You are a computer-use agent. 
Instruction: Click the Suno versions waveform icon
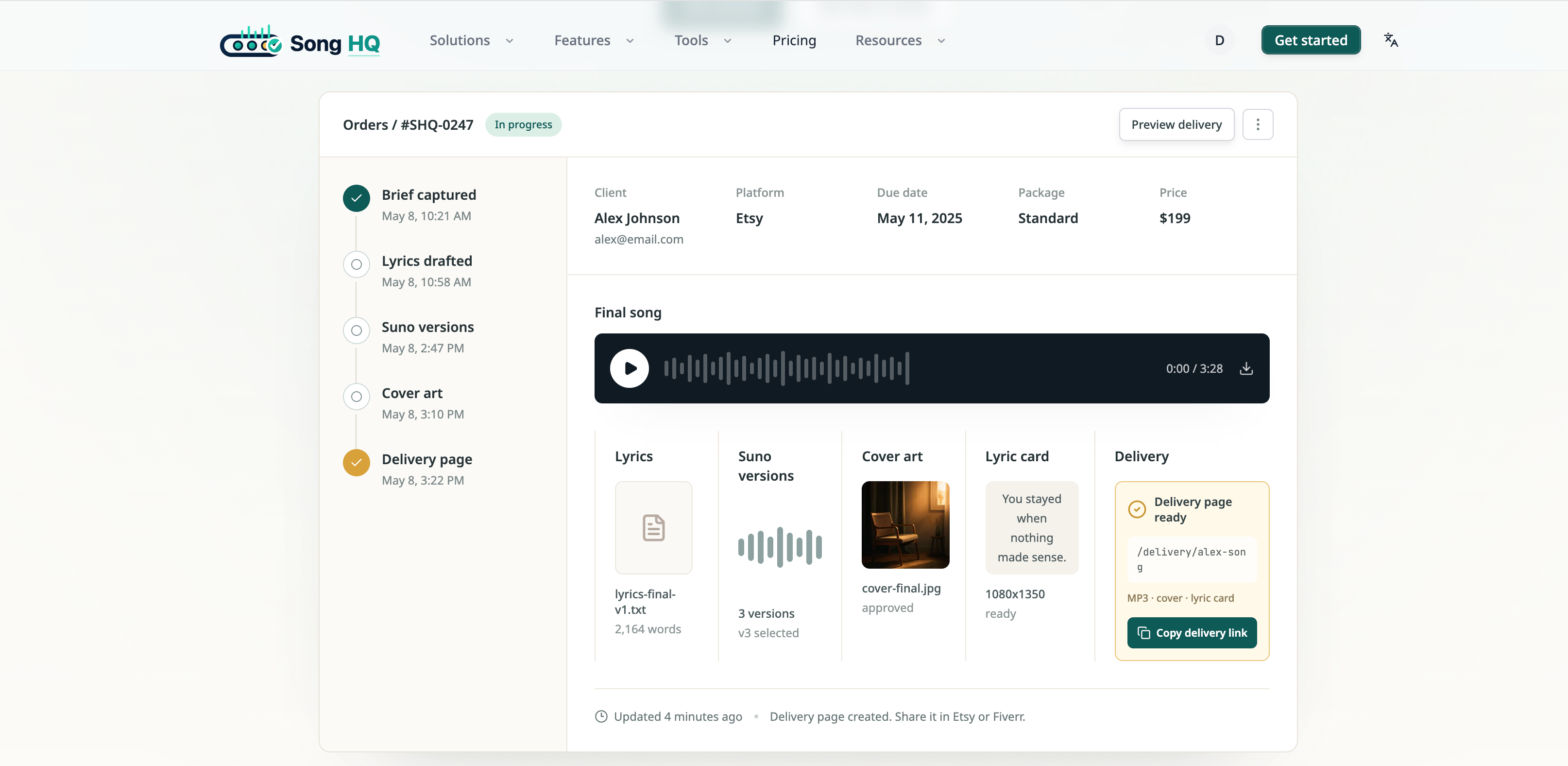tap(780, 547)
